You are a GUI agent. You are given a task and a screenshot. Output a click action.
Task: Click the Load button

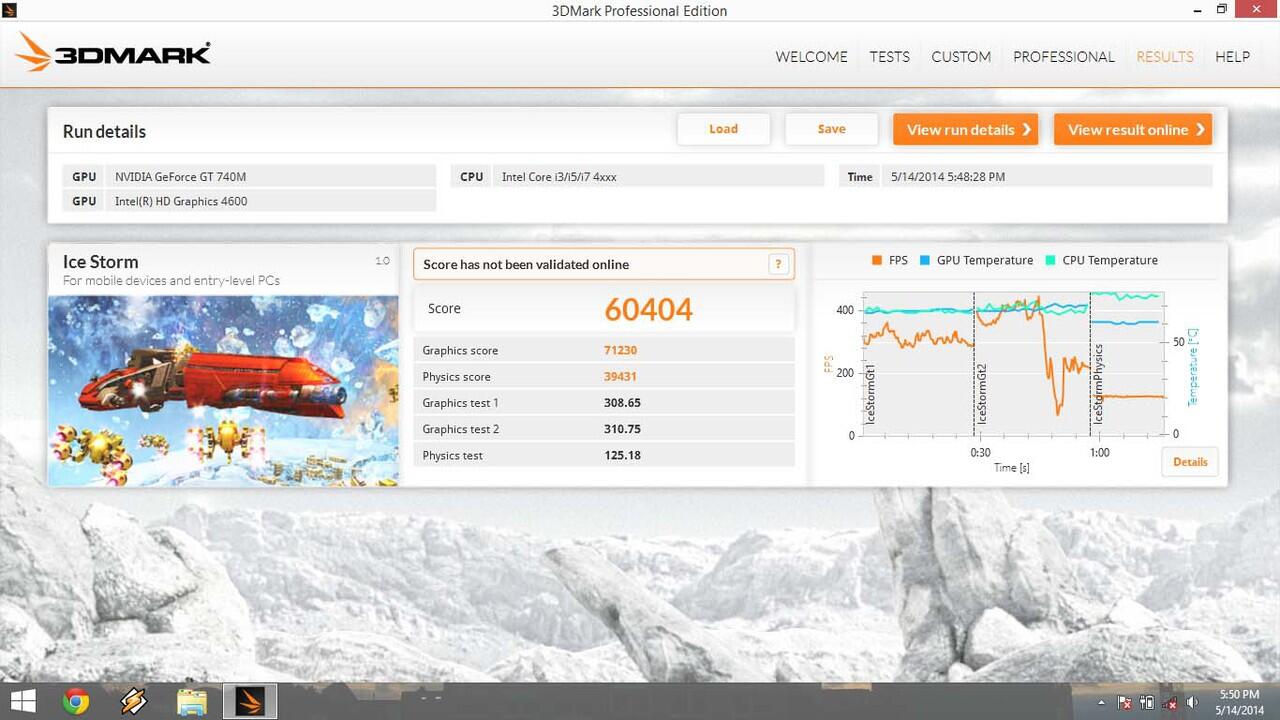pos(723,129)
